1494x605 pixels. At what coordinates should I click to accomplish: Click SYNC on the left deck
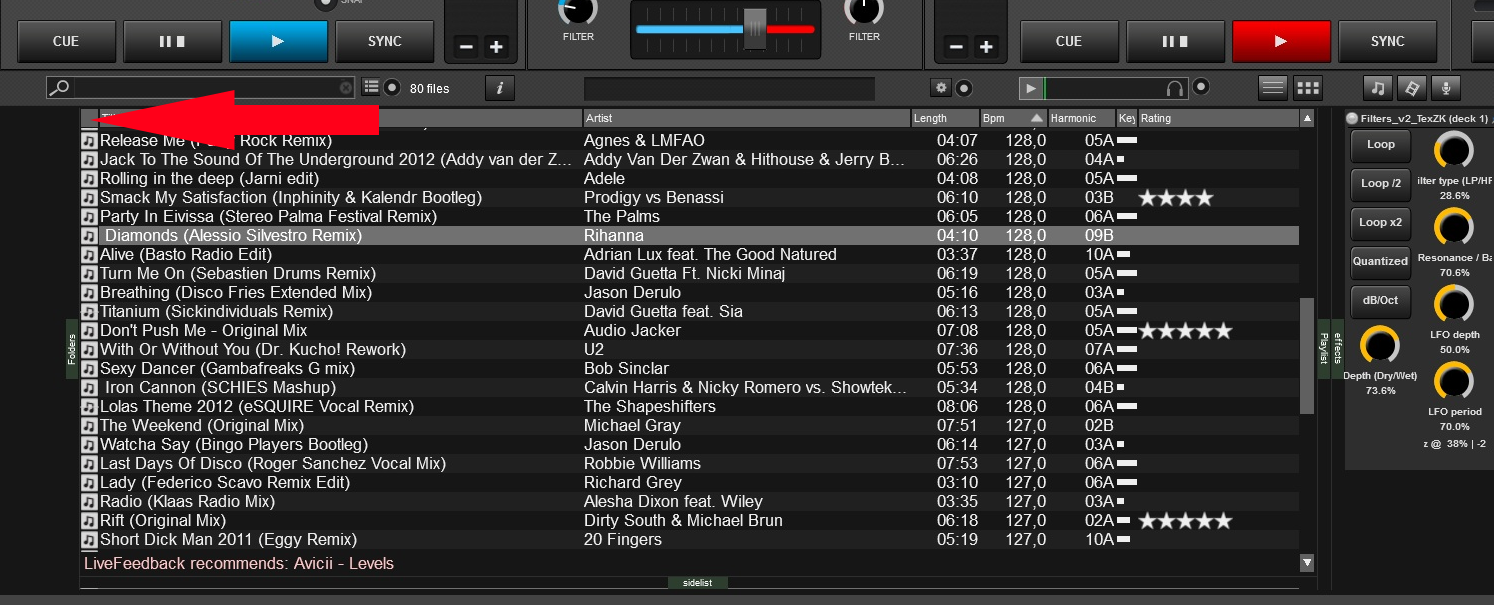385,41
